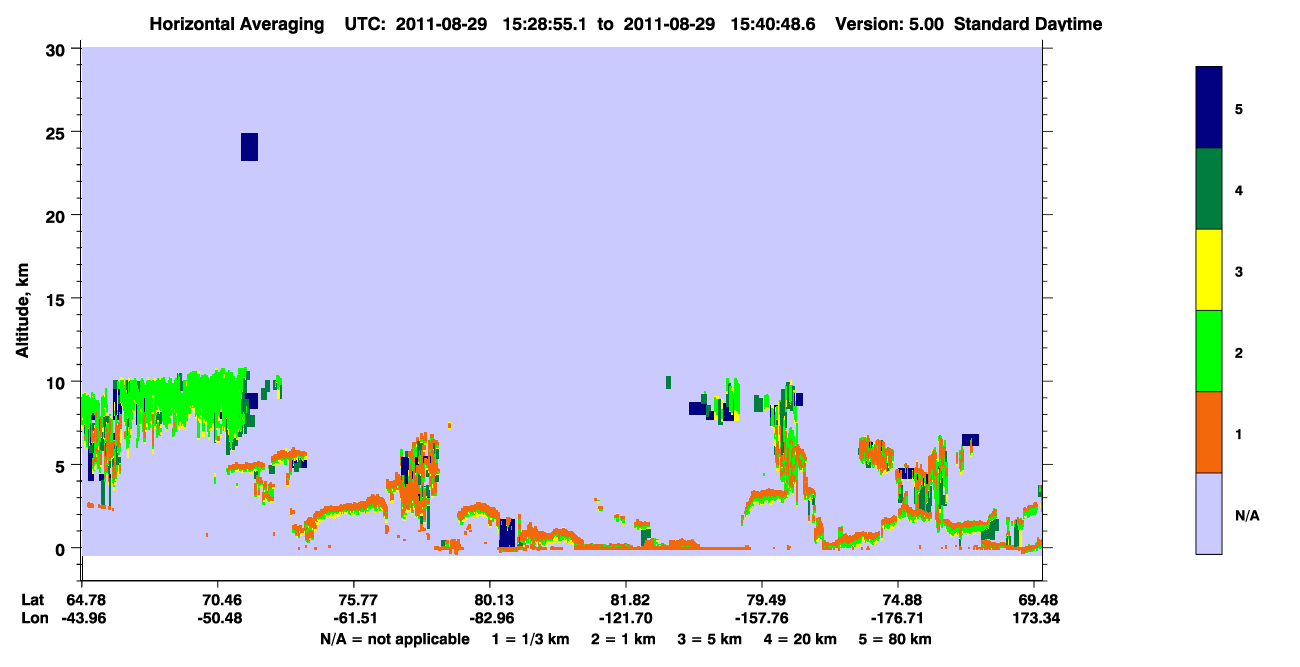Click longitude value -157.76
Screen dimensions: 1300x667
[763, 618]
